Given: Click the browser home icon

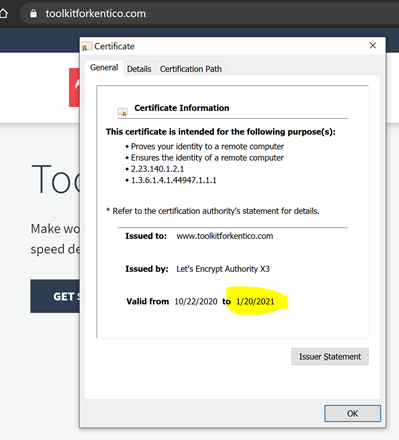Looking at the screenshot, I should click(3, 14).
